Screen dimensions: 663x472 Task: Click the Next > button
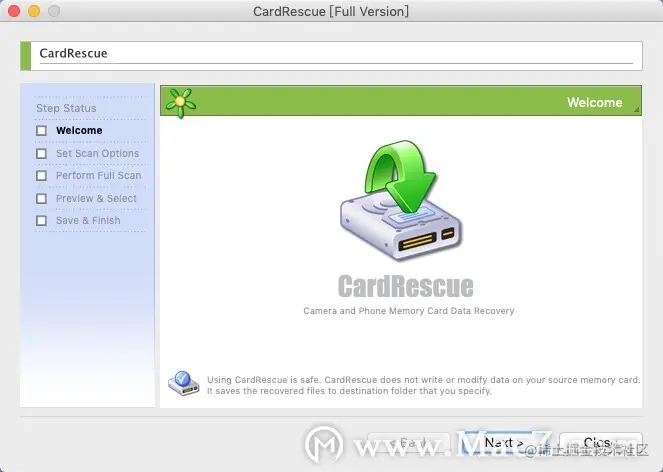504,443
